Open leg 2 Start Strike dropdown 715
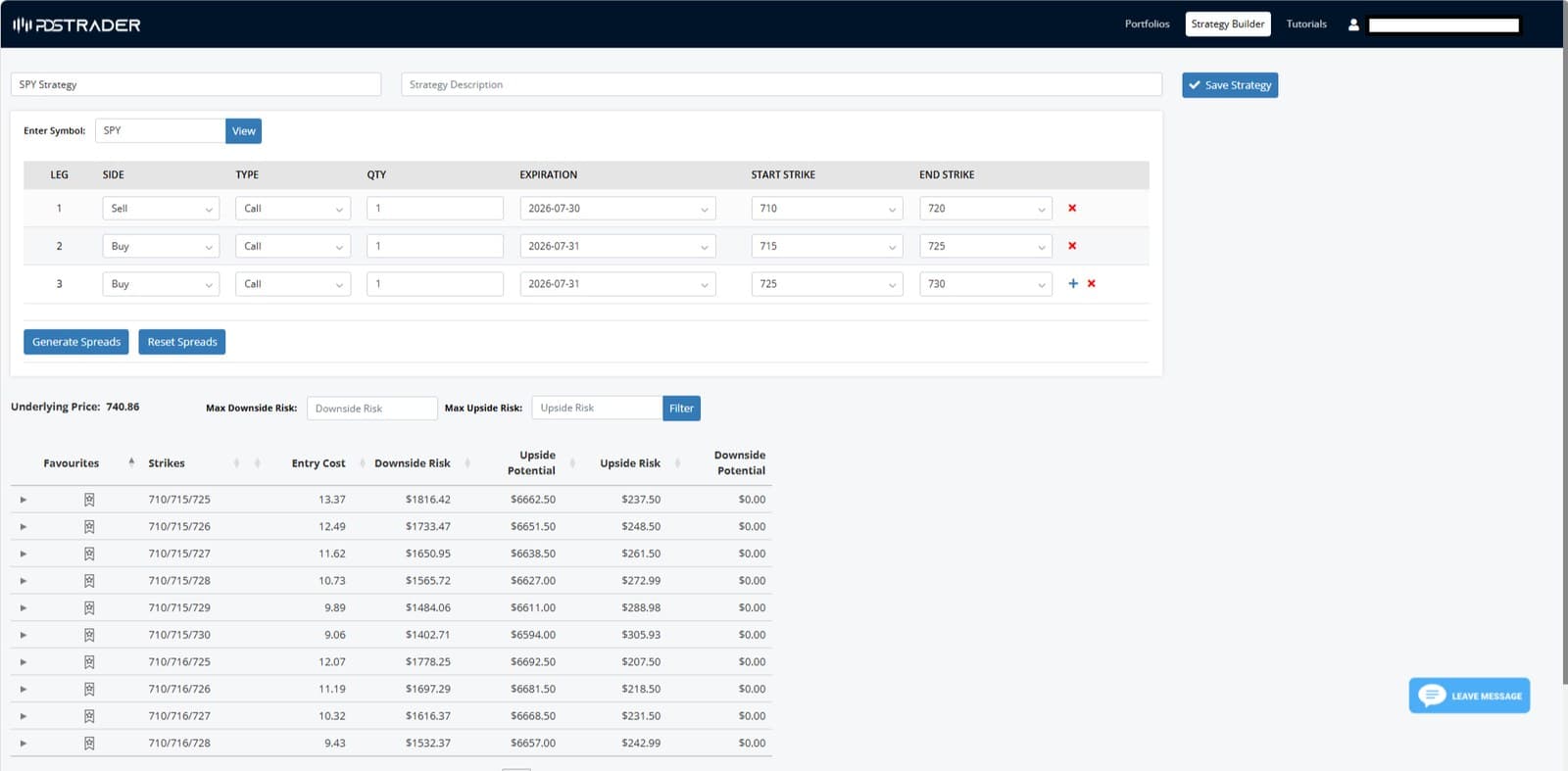Screen dimensions: 1568x771 [827, 246]
